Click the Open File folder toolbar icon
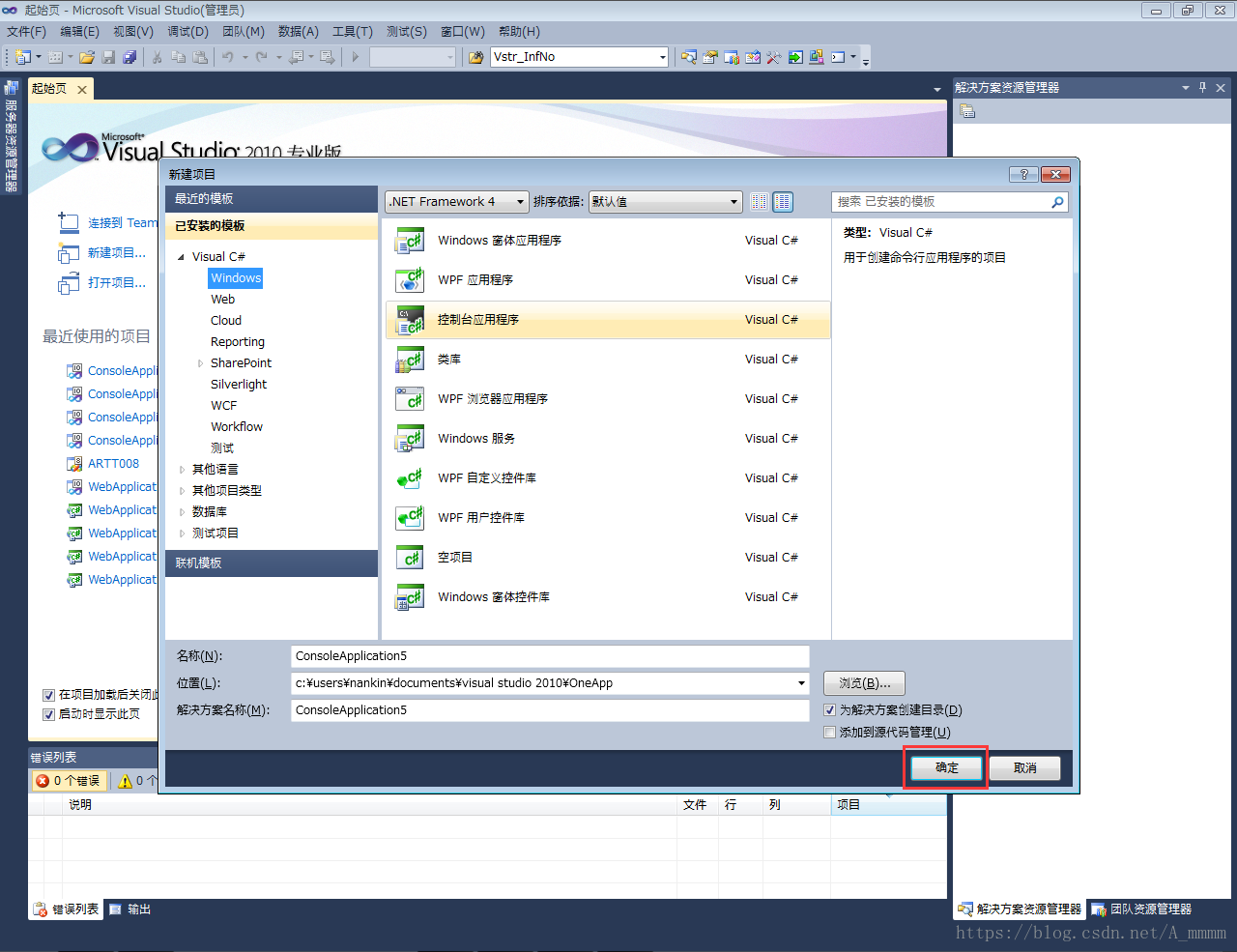 87,57
